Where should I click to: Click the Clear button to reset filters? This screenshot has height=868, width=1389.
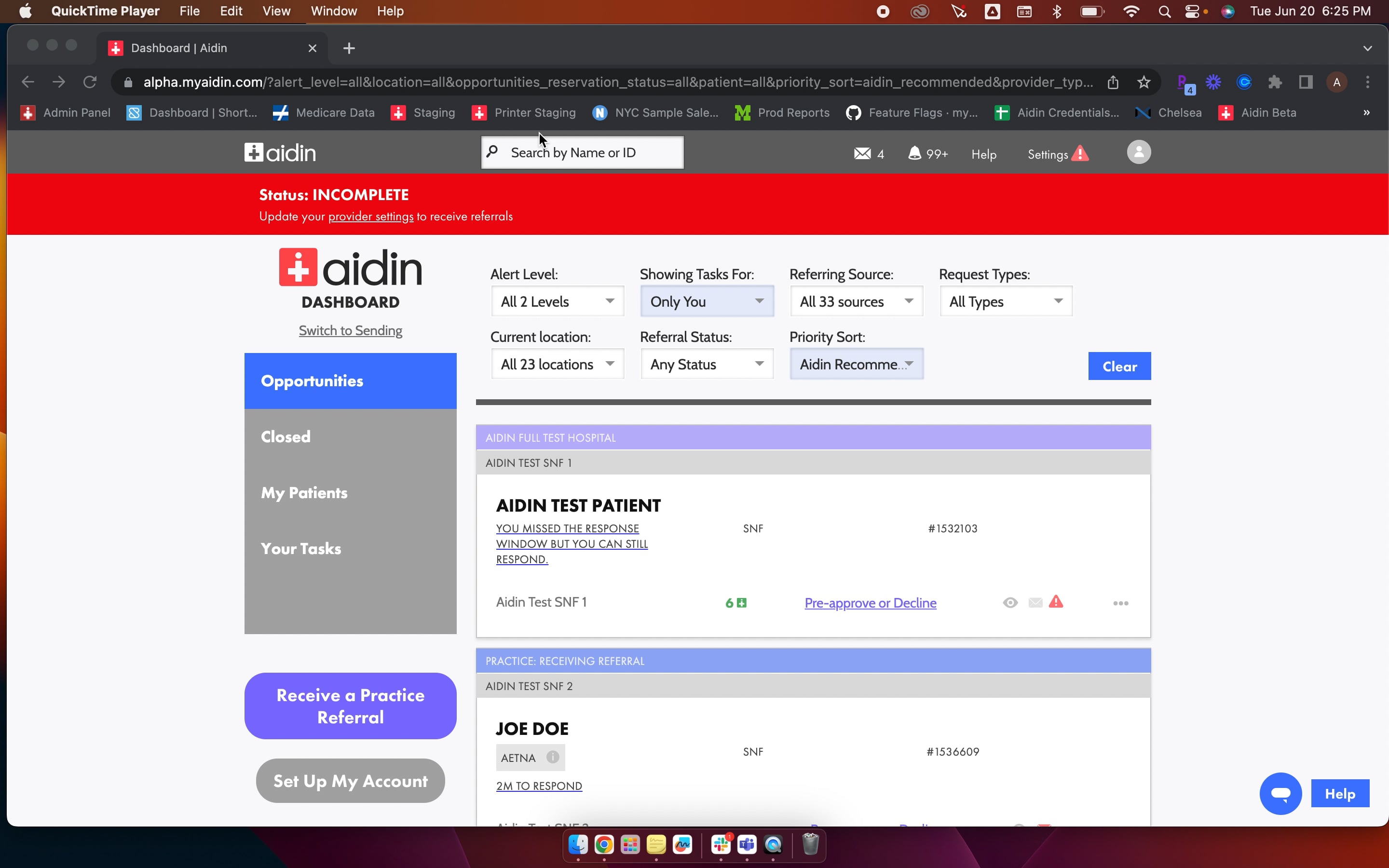tap(1118, 366)
